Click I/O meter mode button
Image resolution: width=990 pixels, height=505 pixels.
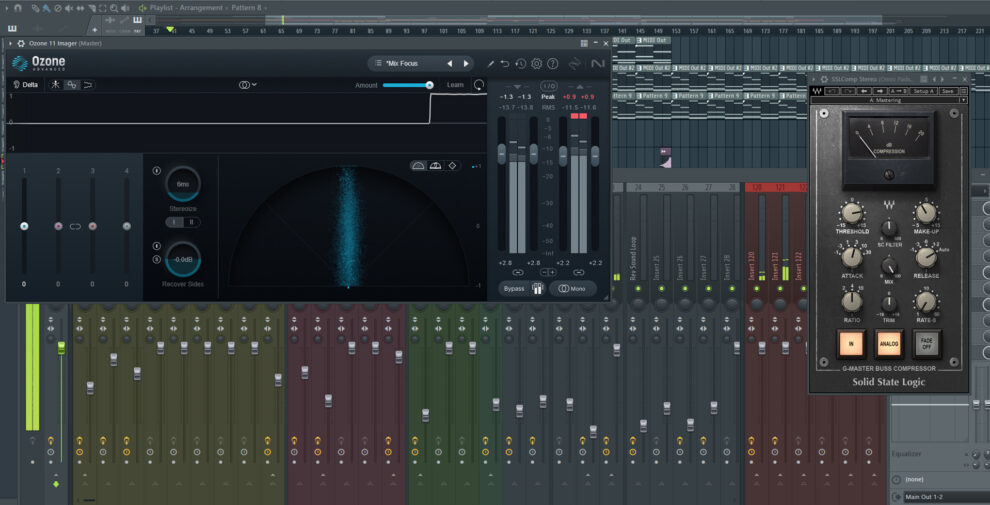[x=549, y=85]
